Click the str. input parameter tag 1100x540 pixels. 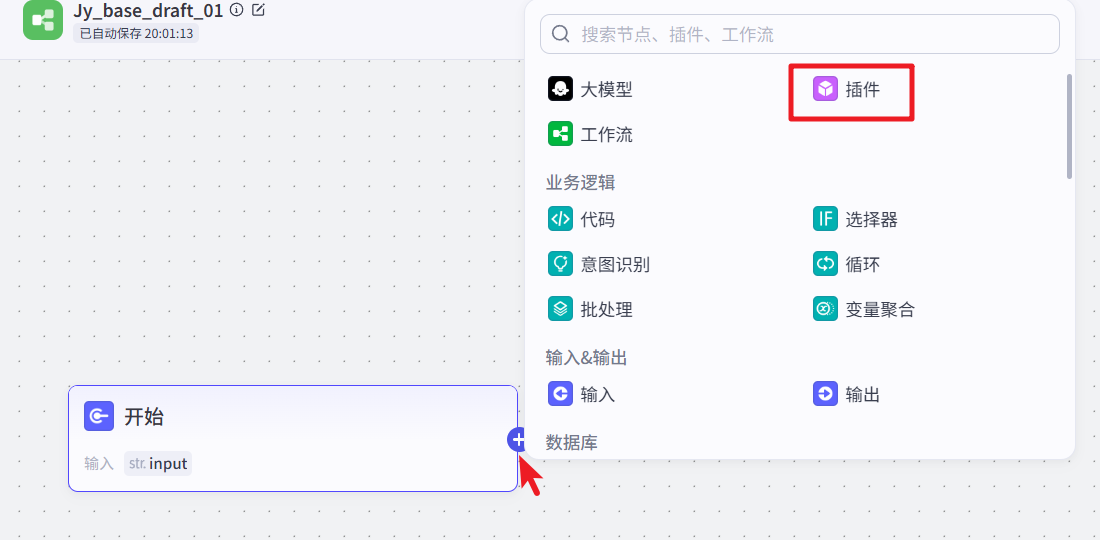[x=158, y=464]
